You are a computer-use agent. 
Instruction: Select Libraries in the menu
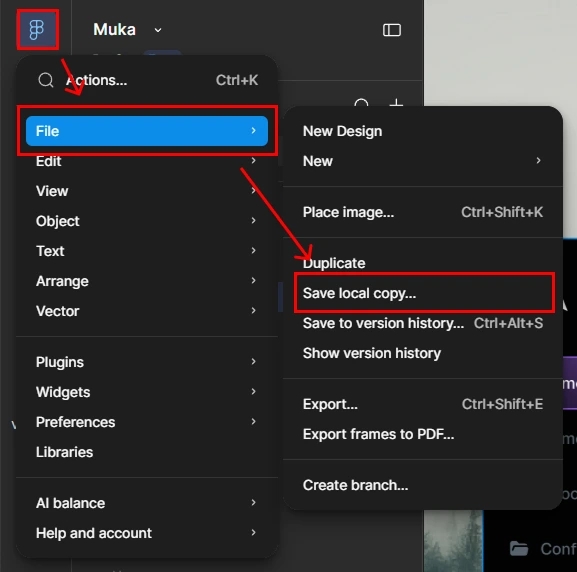(x=147, y=452)
